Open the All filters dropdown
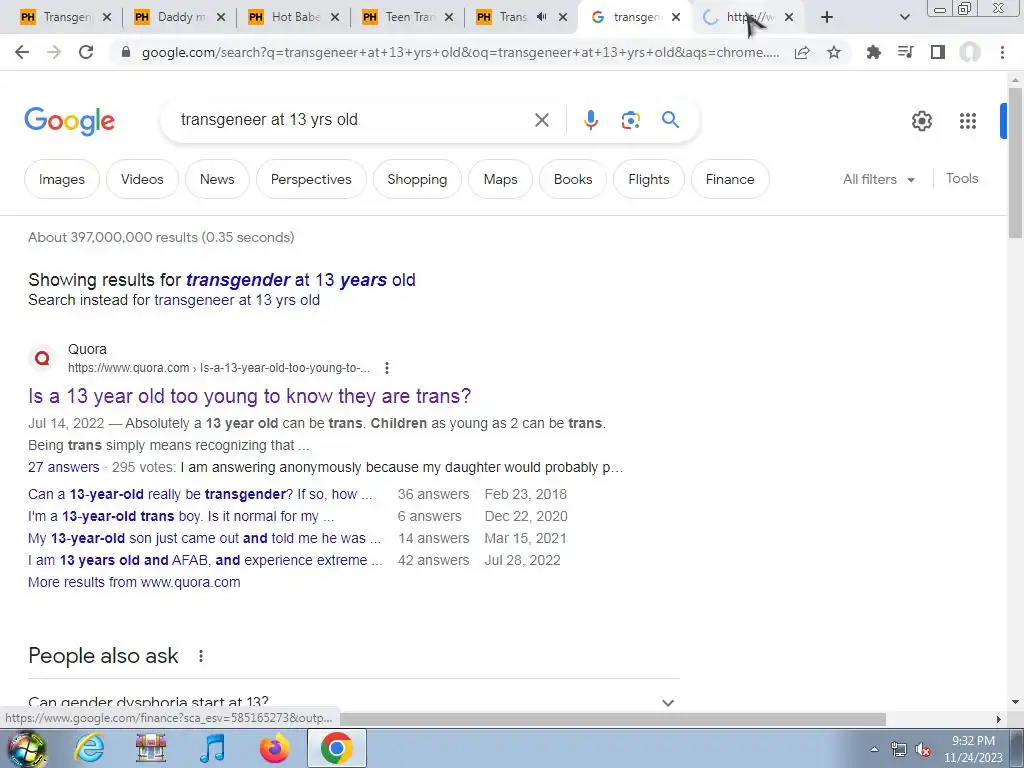 [879, 179]
